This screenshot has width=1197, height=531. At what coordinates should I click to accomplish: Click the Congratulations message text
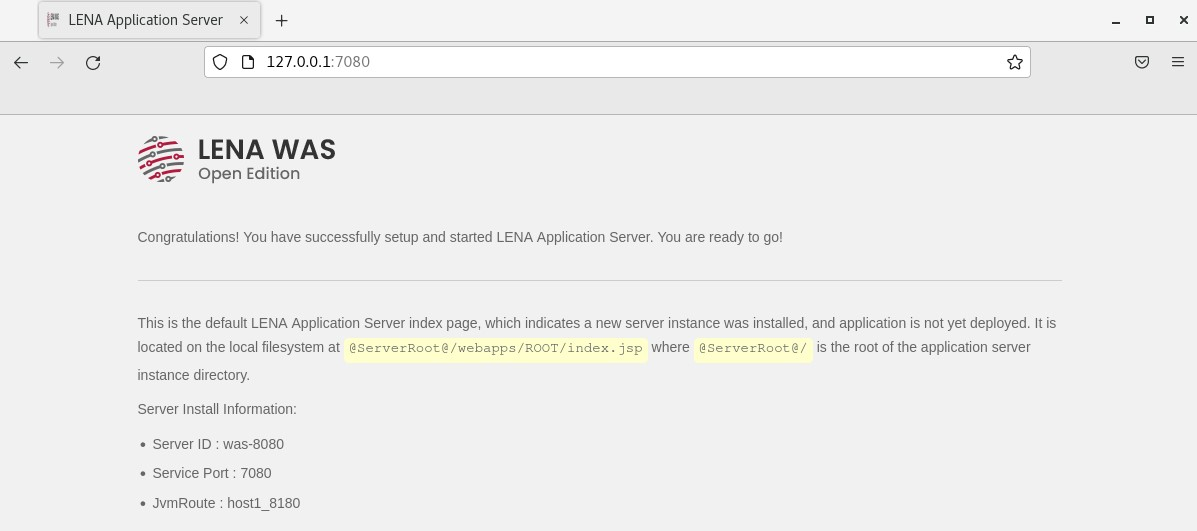[460, 237]
